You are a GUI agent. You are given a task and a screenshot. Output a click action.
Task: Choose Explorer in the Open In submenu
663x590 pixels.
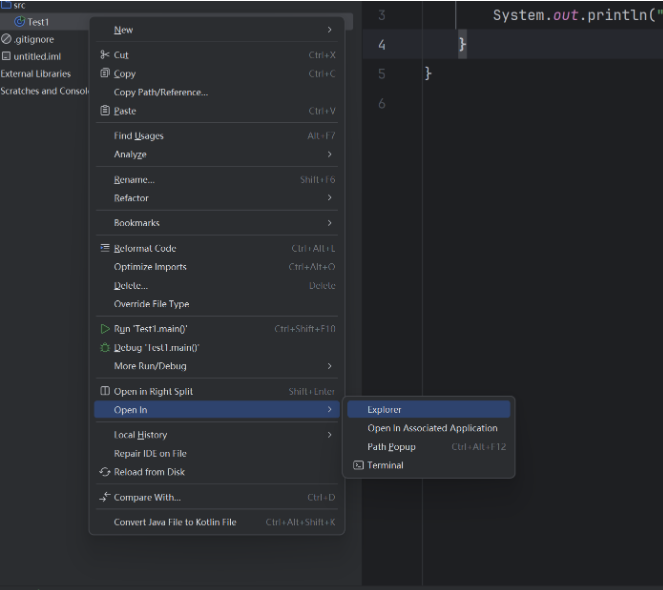[429, 409]
